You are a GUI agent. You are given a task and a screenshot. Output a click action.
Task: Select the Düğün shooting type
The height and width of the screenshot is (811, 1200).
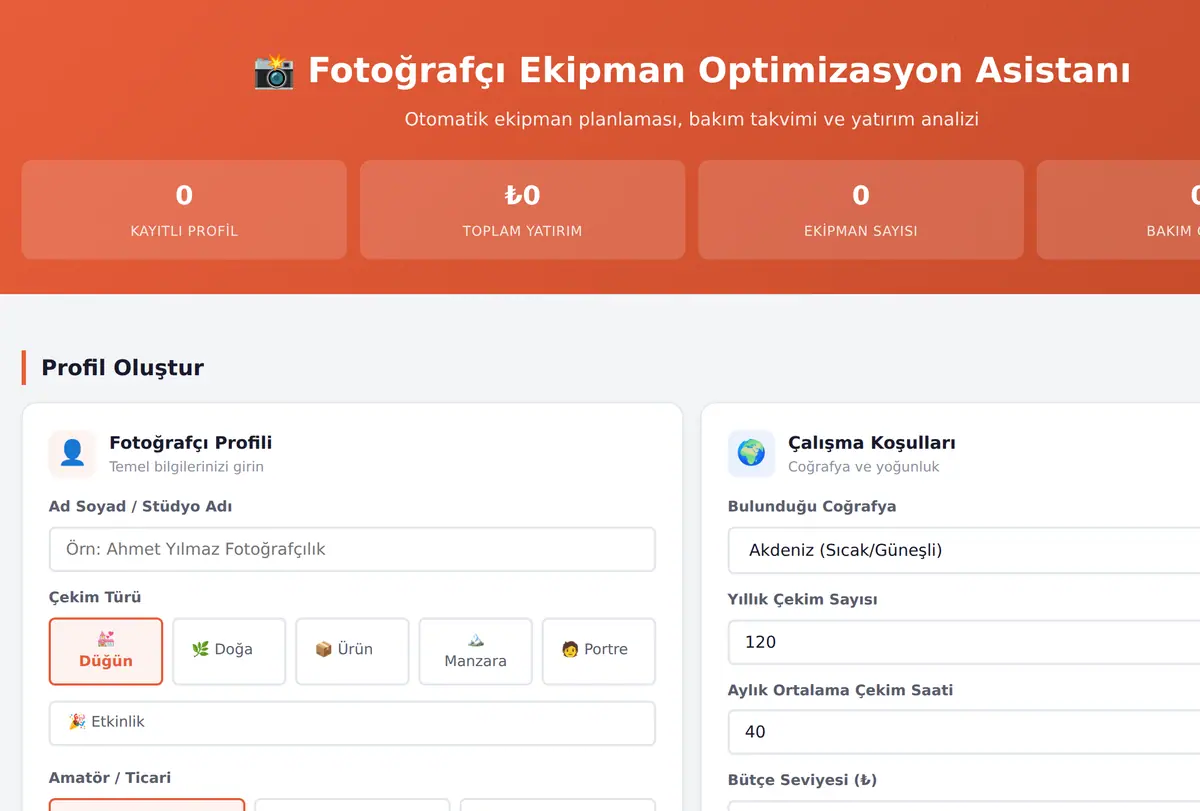106,651
